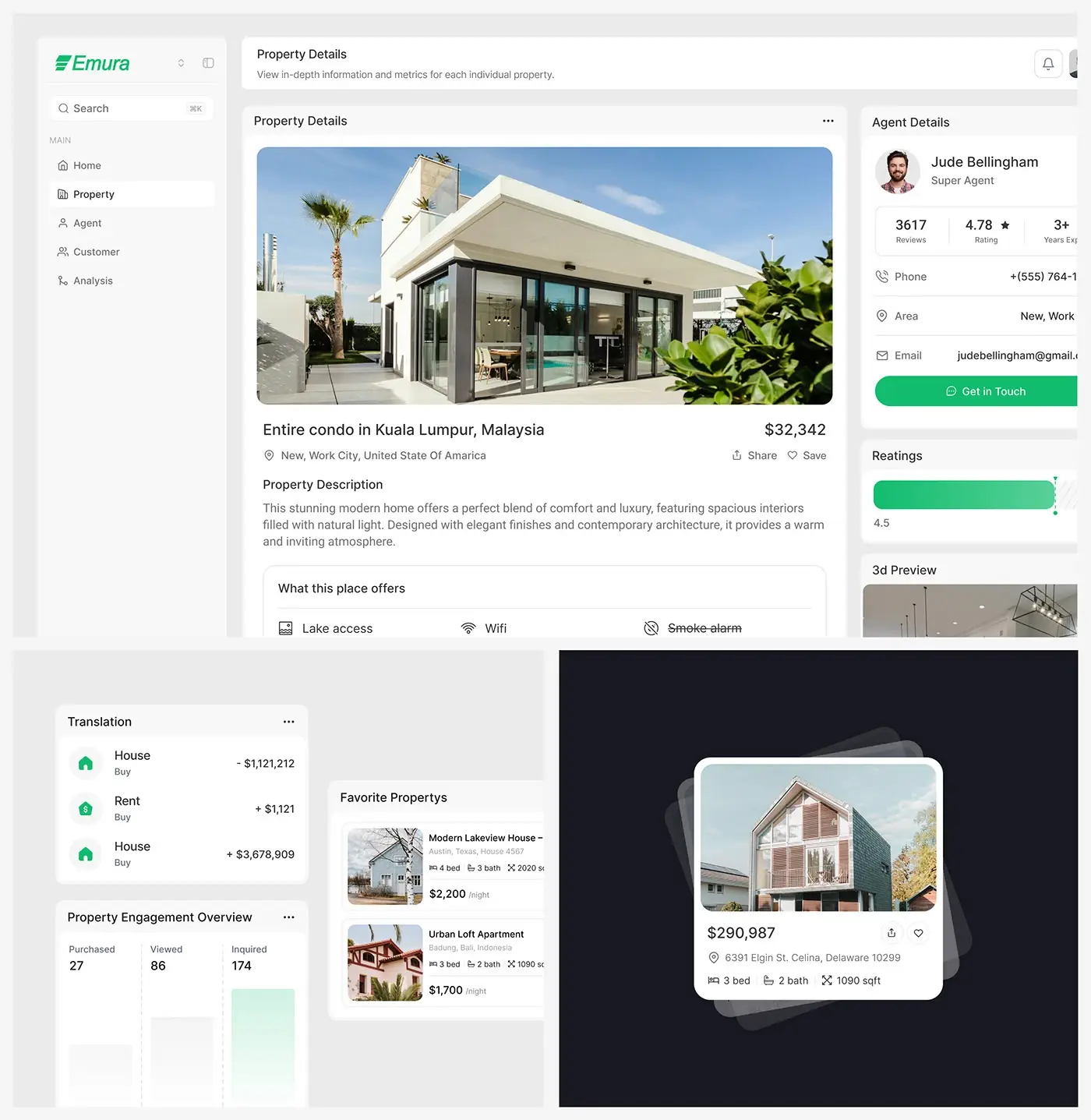Click the Email envelope icon

point(882,355)
